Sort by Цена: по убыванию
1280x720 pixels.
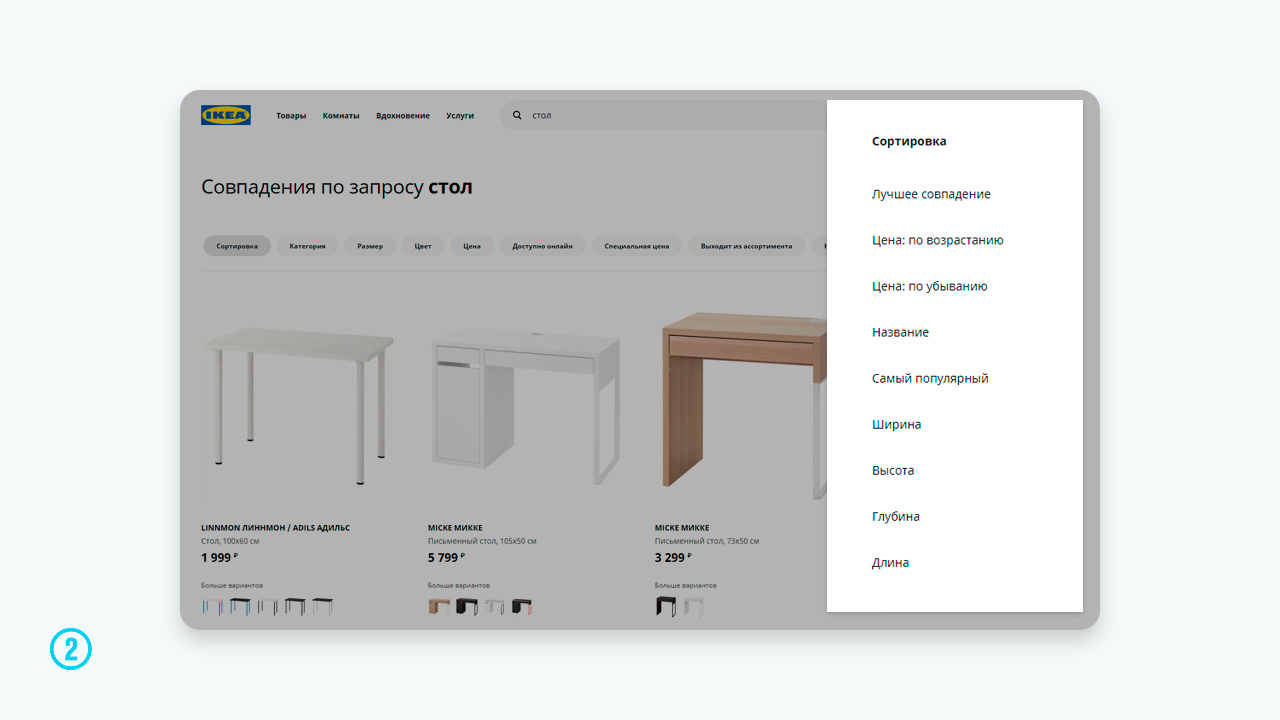coord(930,286)
